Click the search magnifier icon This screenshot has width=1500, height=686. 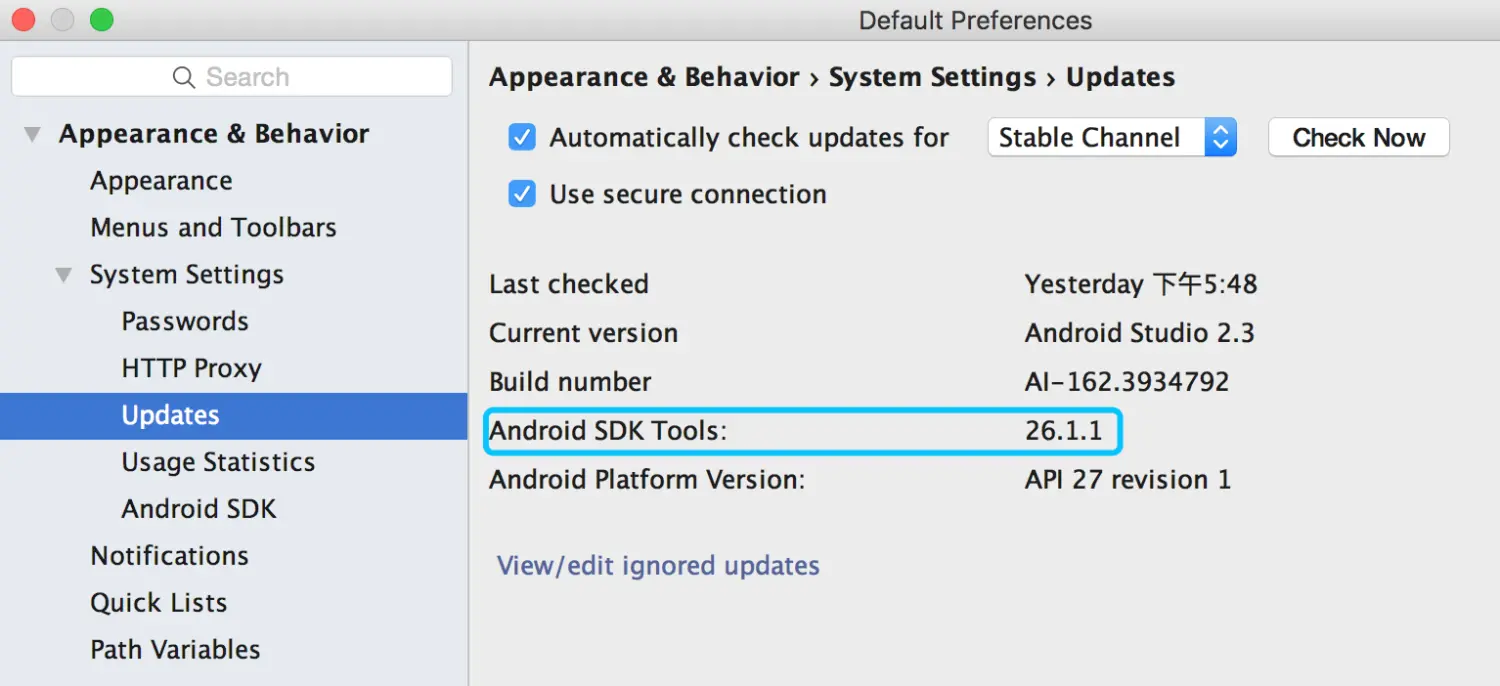click(183, 77)
